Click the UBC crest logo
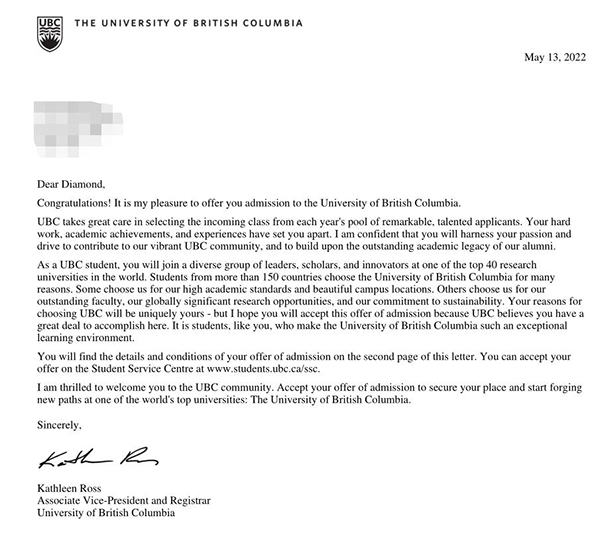 [x=48, y=33]
